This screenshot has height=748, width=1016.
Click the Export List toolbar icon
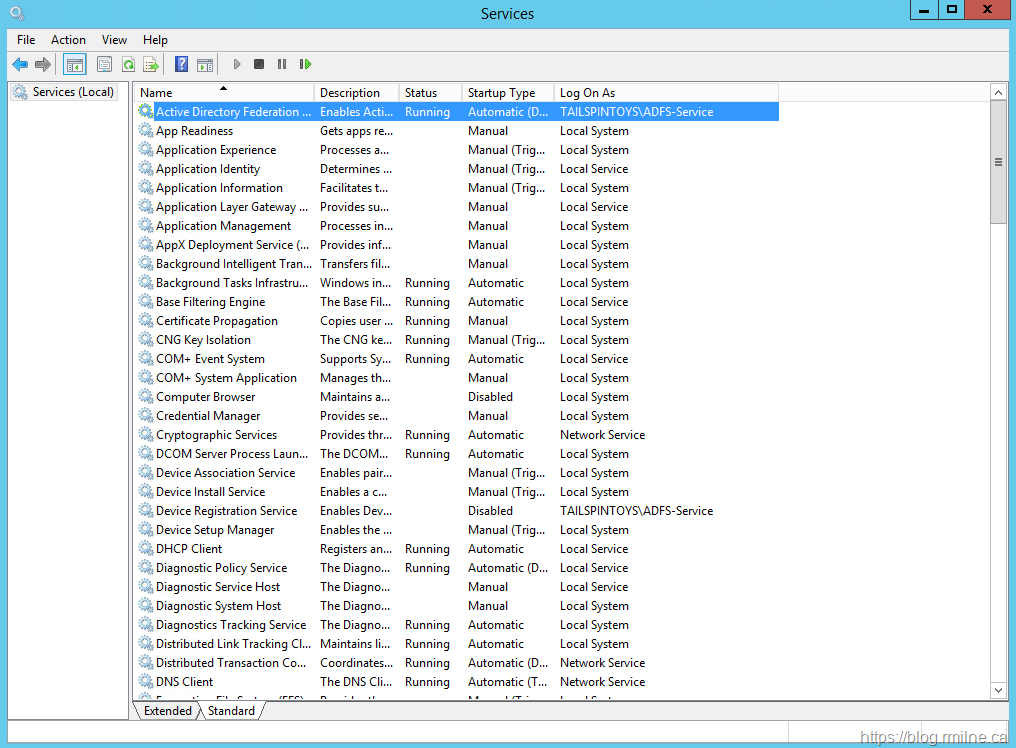(x=151, y=65)
